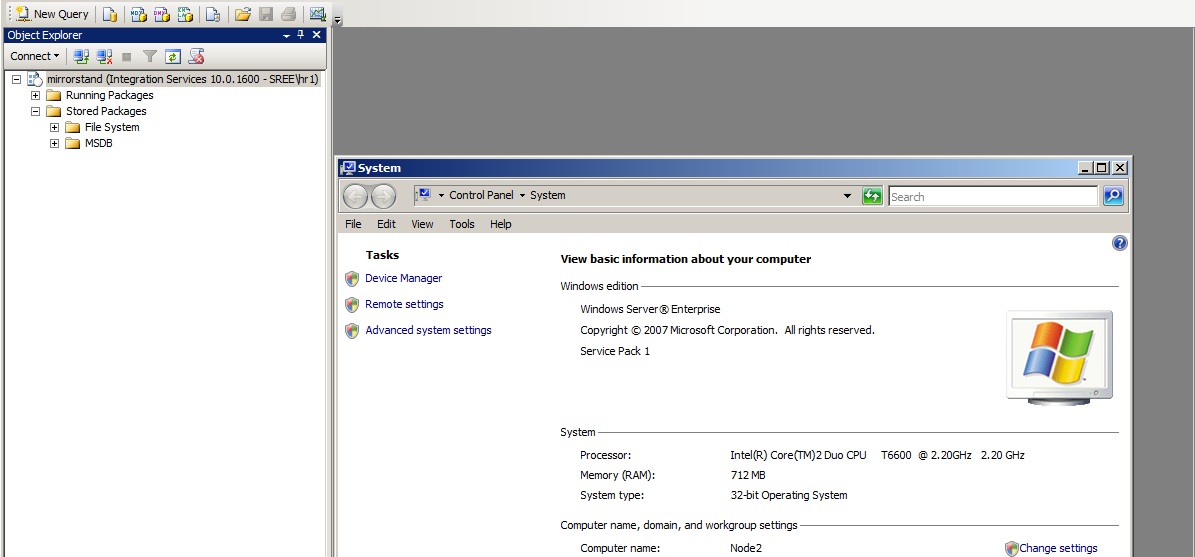Start an Analysis Services MDX Query
1195x557 pixels.
(x=139, y=14)
